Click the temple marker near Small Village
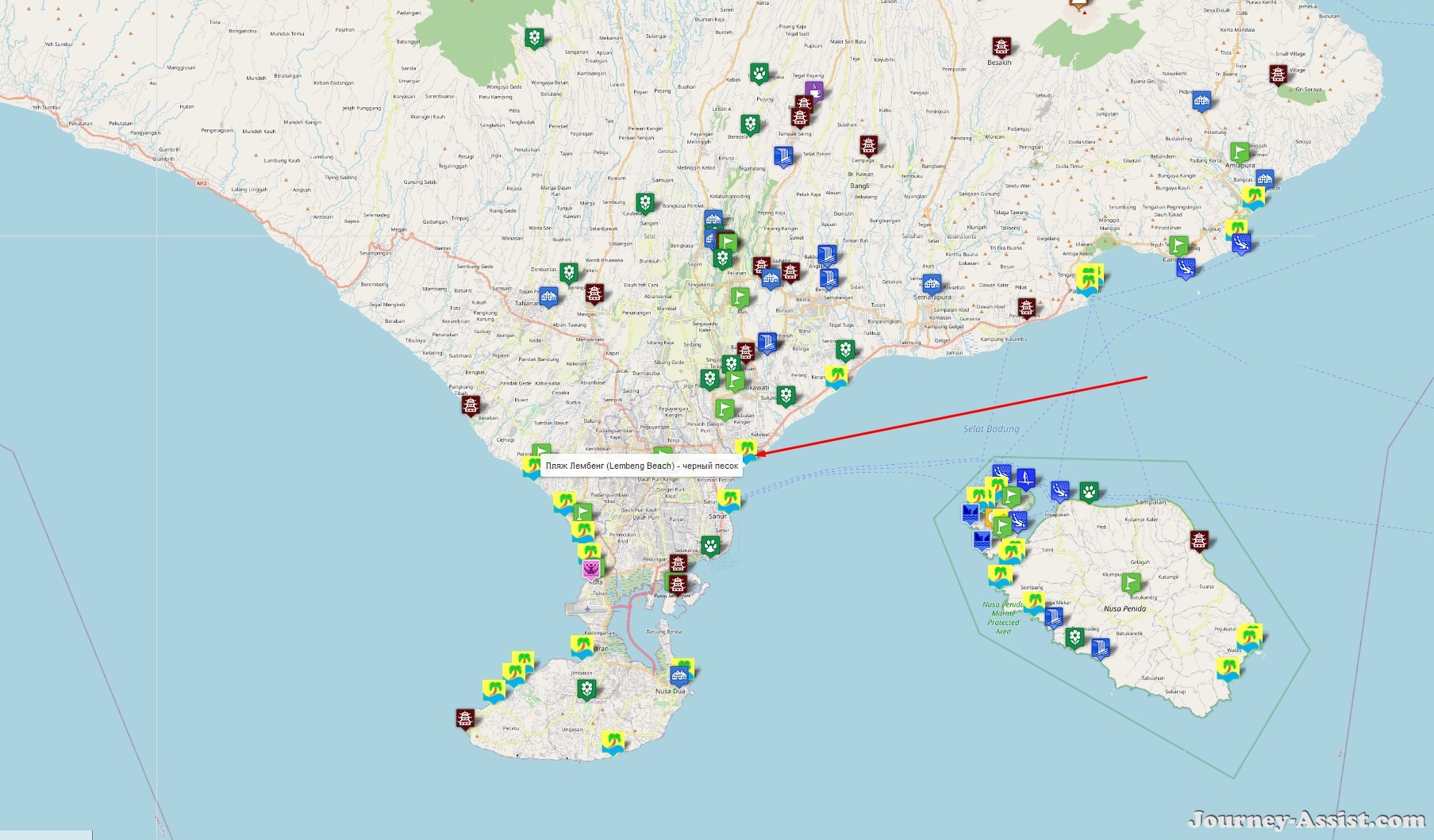Viewport: 1434px width, 840px height. pyautogui.click(x=1278, y=75)
